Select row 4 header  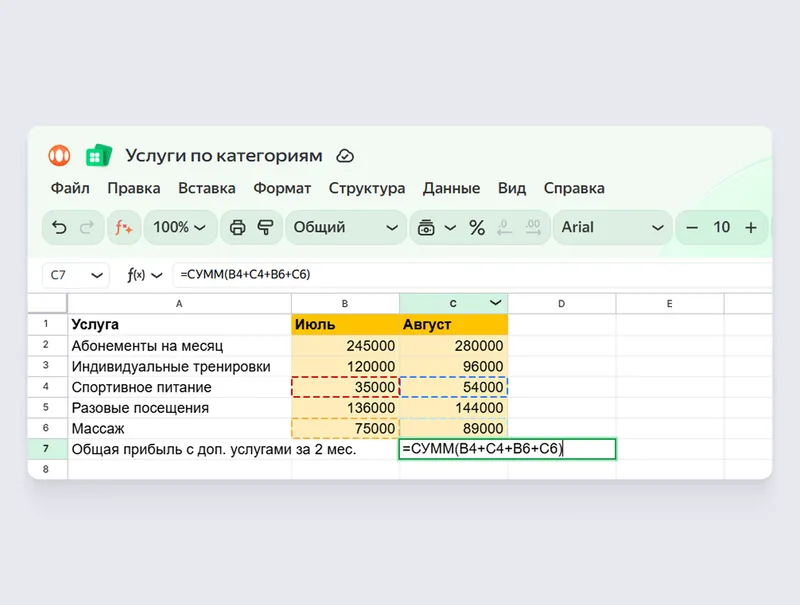46,387
